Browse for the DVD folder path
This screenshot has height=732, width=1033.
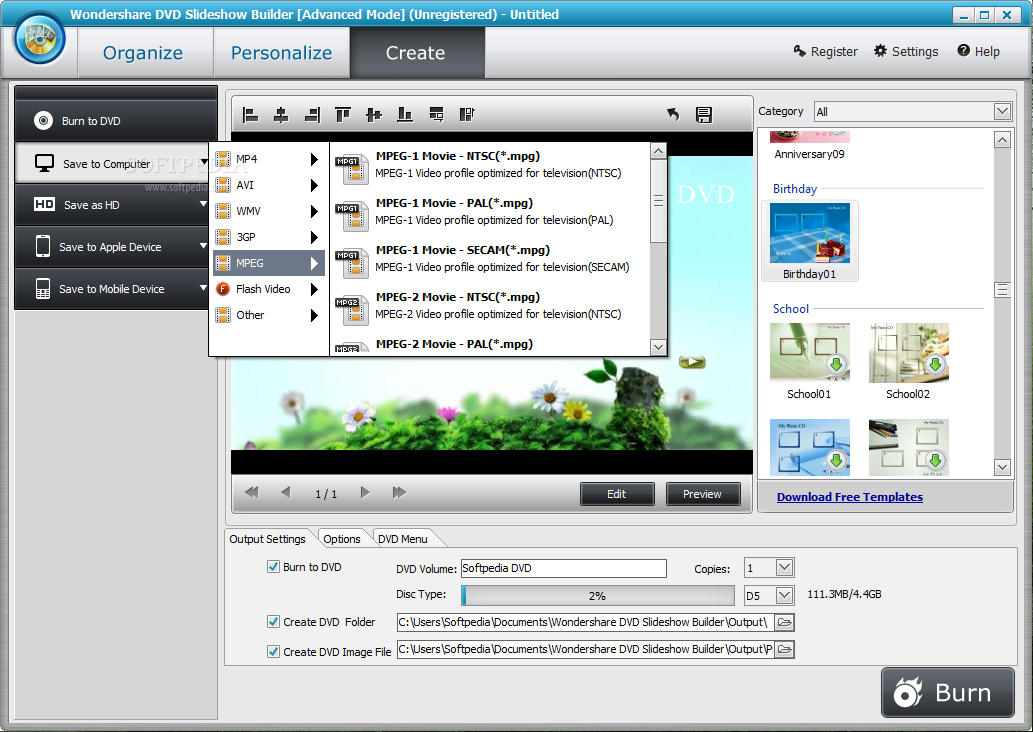pyautogui.click(x=784, y=622)
